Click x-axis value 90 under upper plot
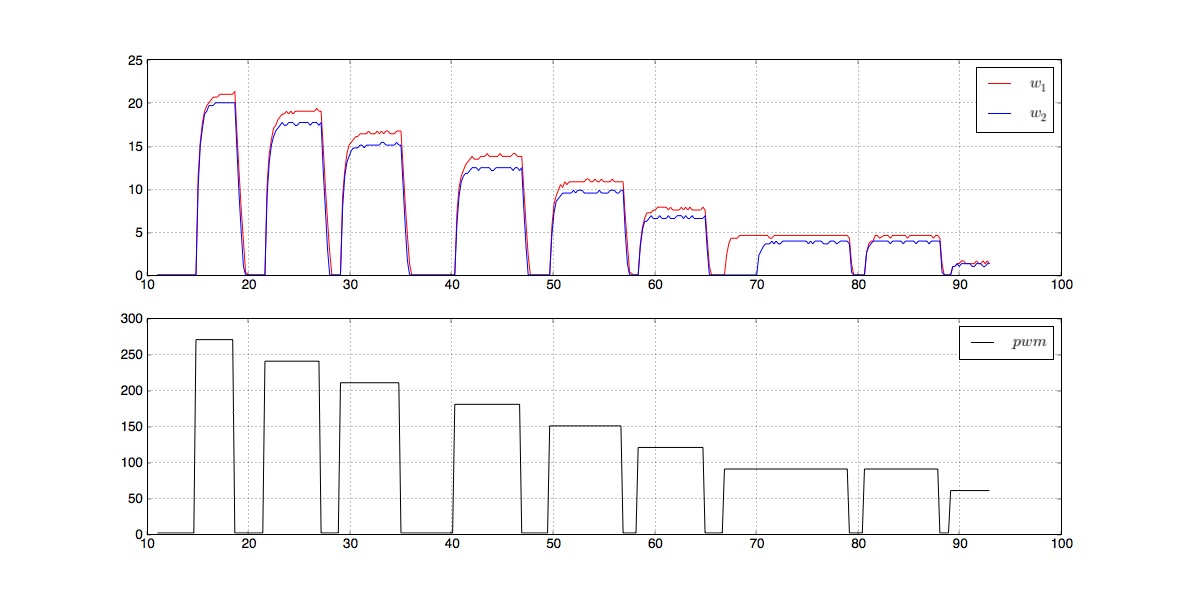1180x593 pixels. point(960,284)
